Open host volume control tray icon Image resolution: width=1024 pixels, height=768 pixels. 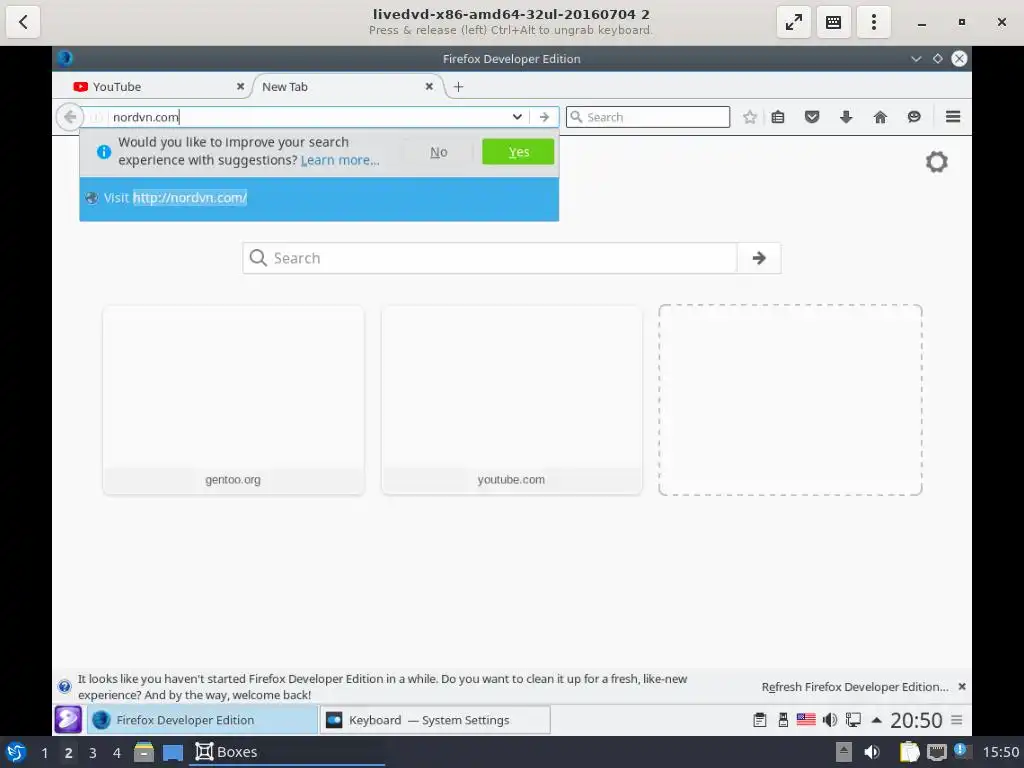pyautogui.click(x=871, y=752)
